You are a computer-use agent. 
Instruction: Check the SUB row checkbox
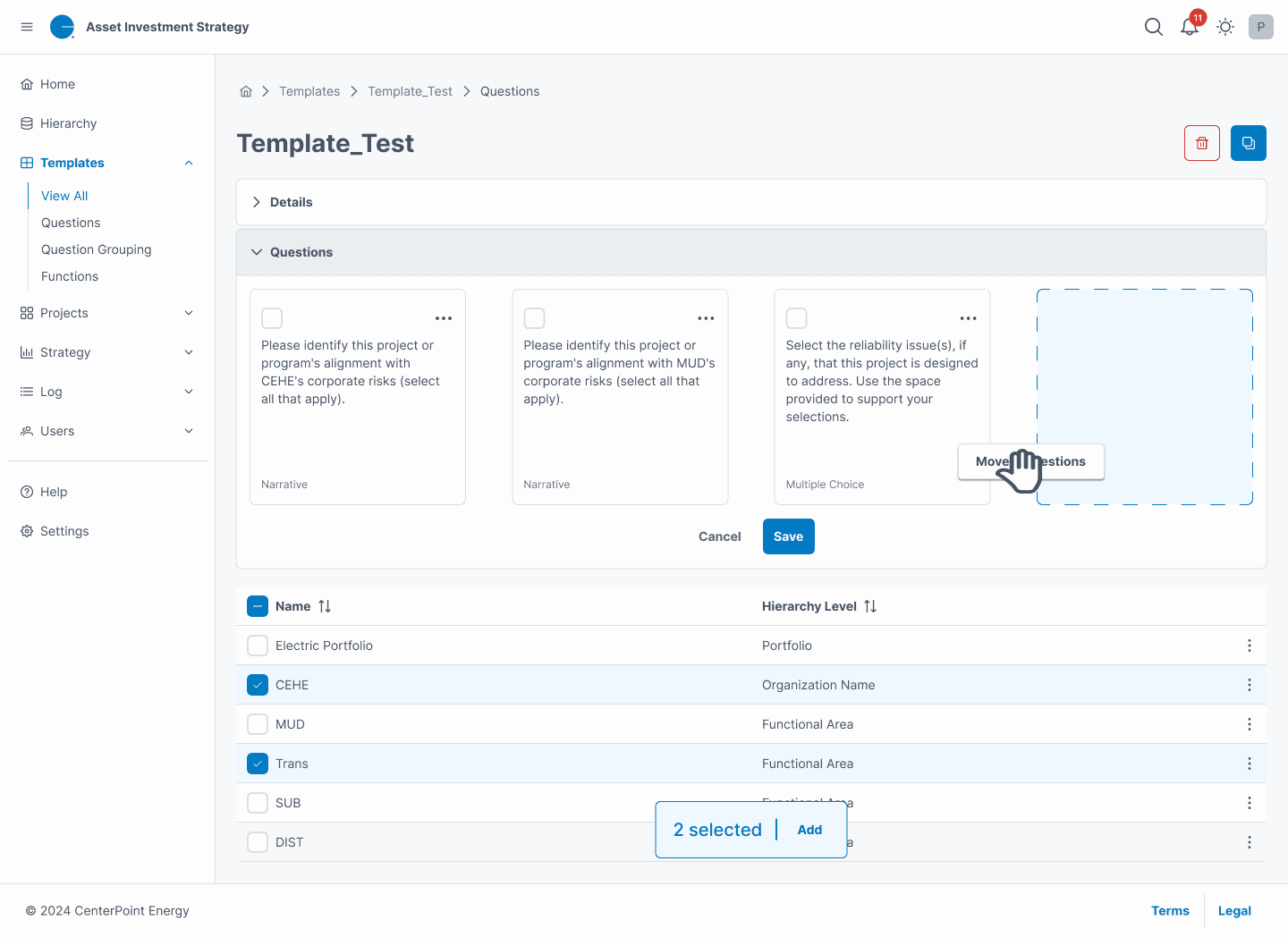pos(258,803)
